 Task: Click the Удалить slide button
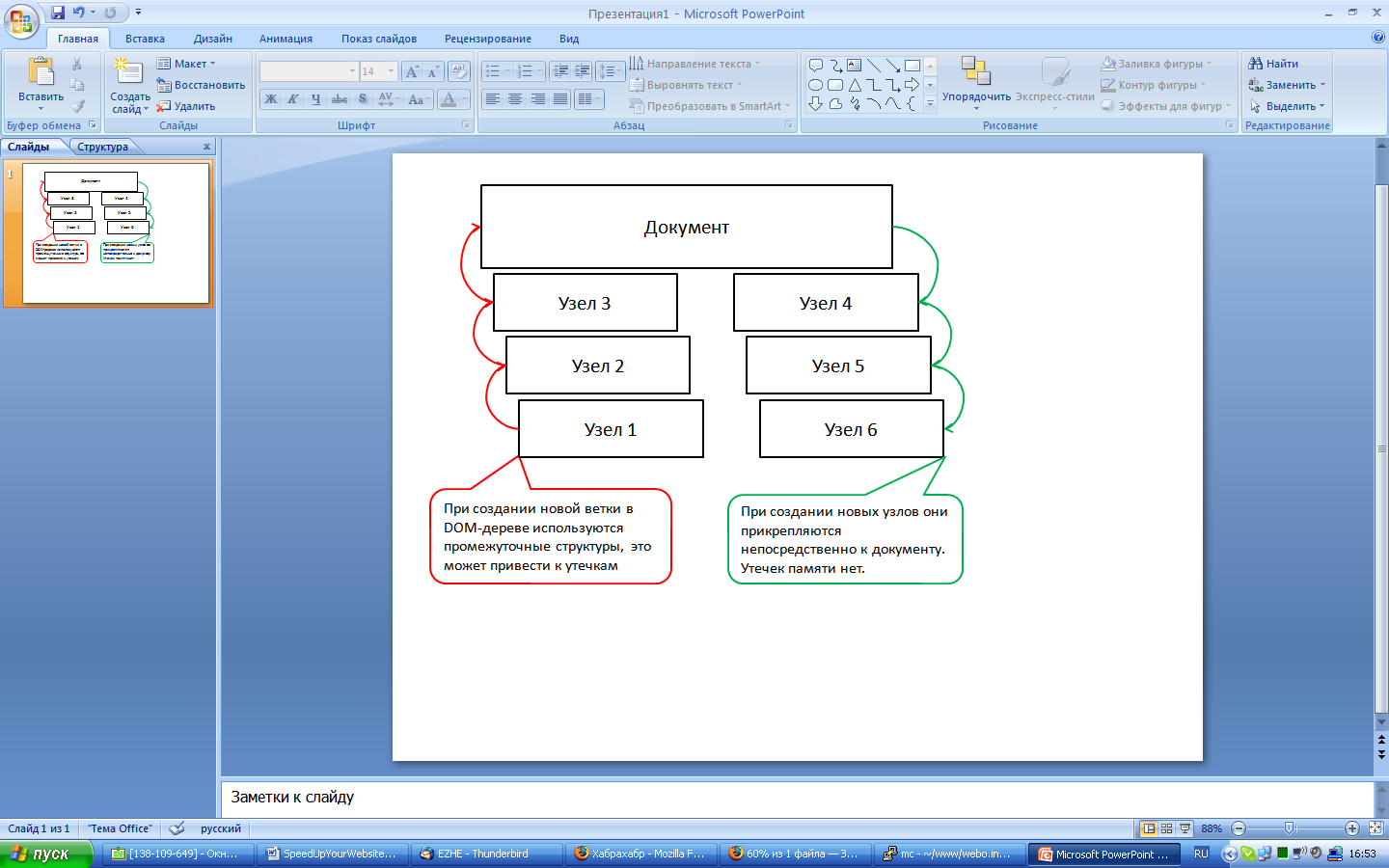(187, 106)
